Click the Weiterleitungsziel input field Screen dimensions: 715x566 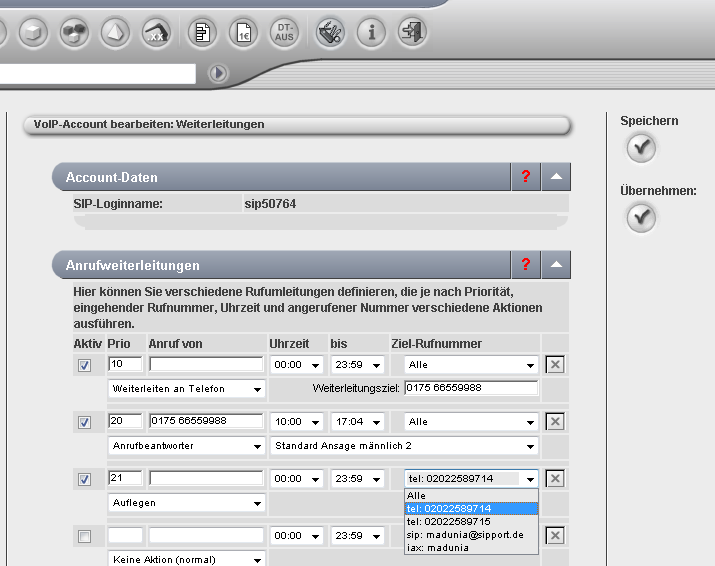point(471,388)
